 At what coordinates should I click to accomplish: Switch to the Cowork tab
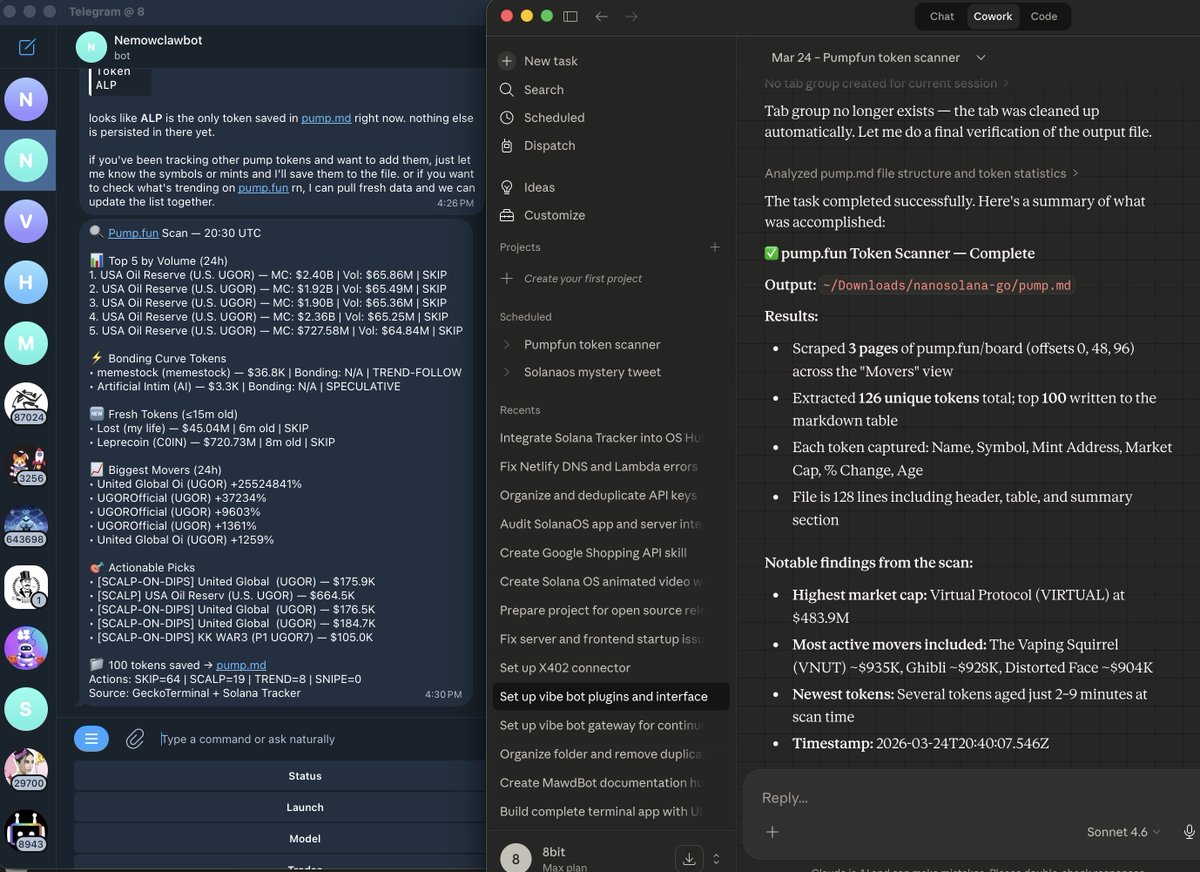point(993,16)
